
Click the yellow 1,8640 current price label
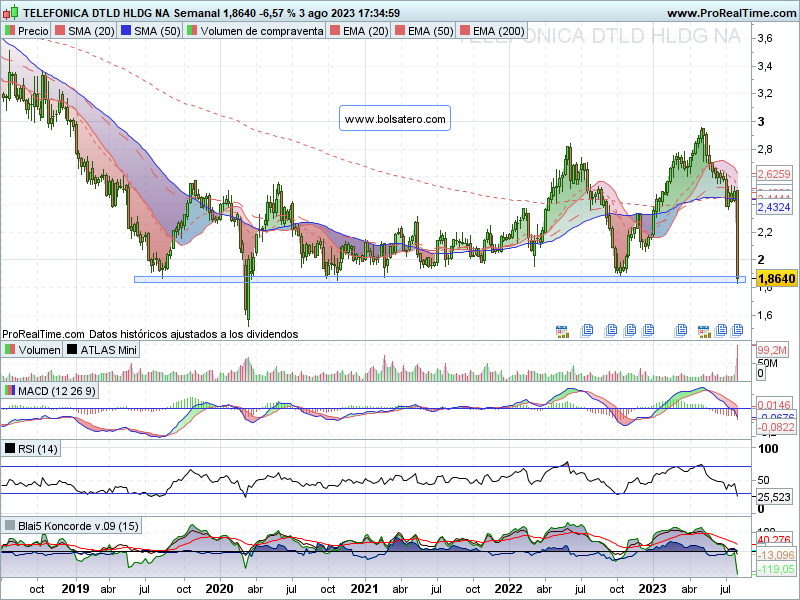(x=776, y=279)
